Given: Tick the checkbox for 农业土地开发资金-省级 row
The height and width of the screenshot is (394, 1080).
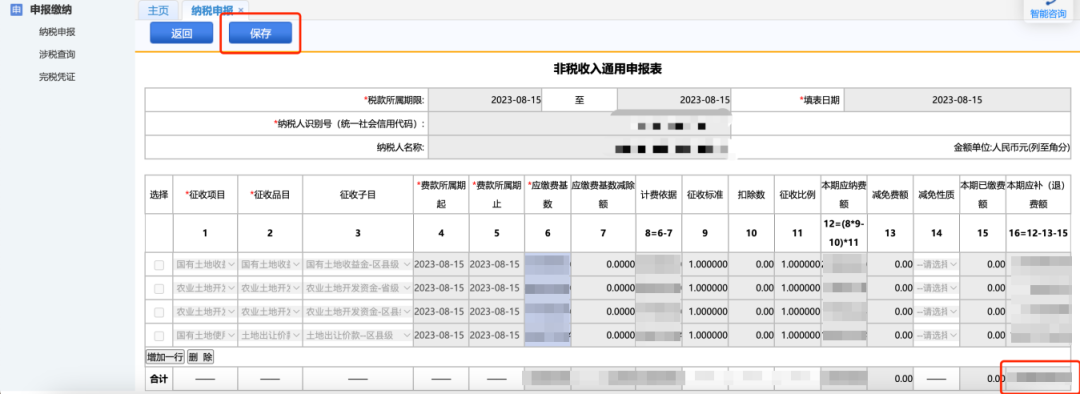Looking at the screenshot, I should (159, 288).
